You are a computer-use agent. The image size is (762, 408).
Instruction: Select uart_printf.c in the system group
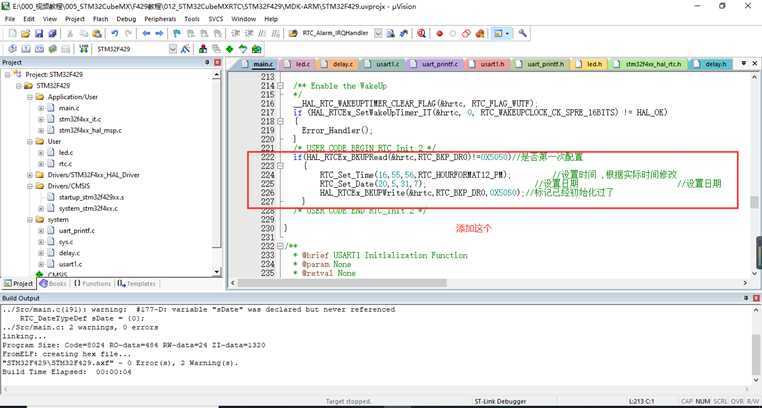[76, 231]
